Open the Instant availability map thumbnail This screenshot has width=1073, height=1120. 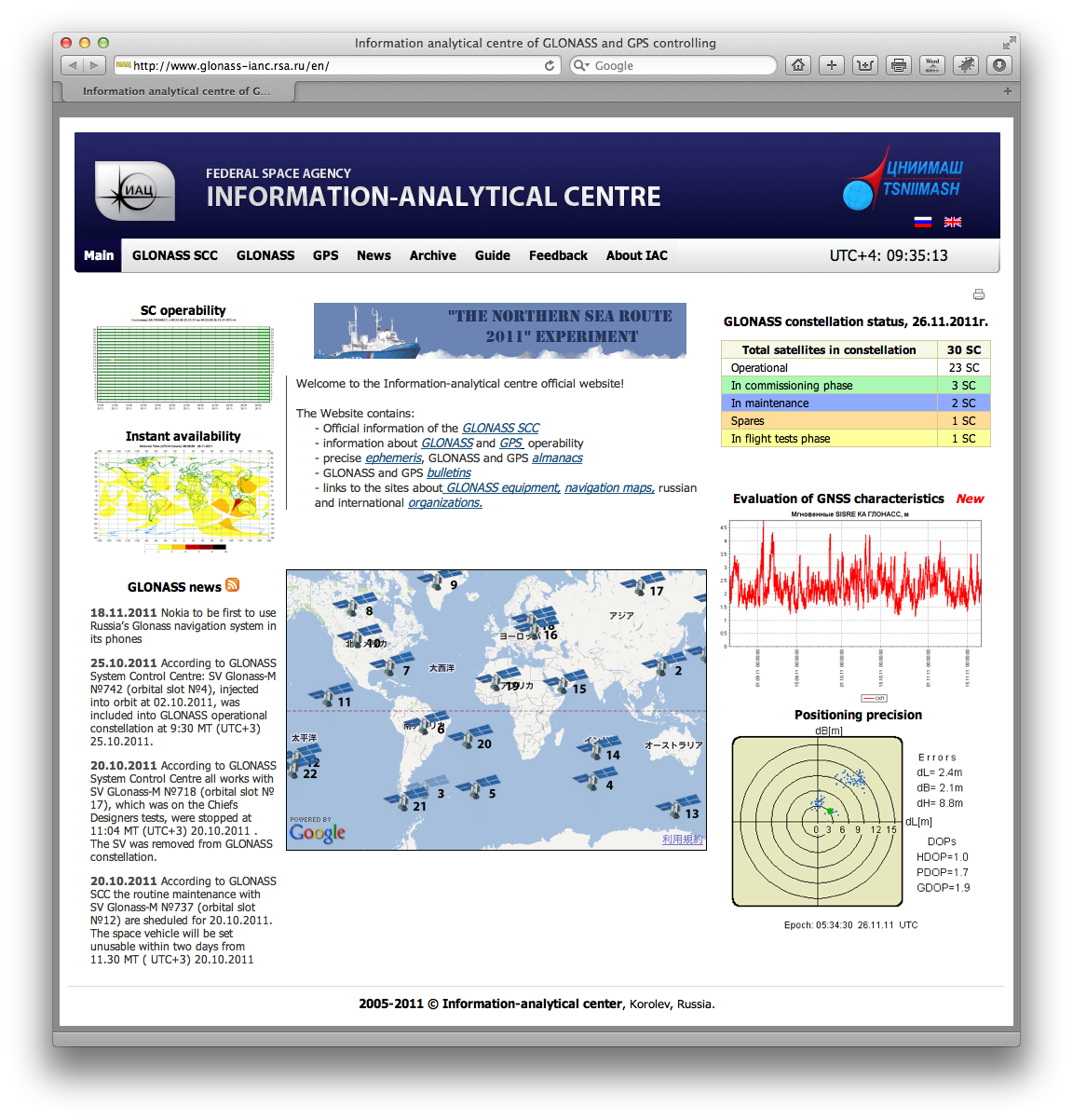(x=184, y=498)
